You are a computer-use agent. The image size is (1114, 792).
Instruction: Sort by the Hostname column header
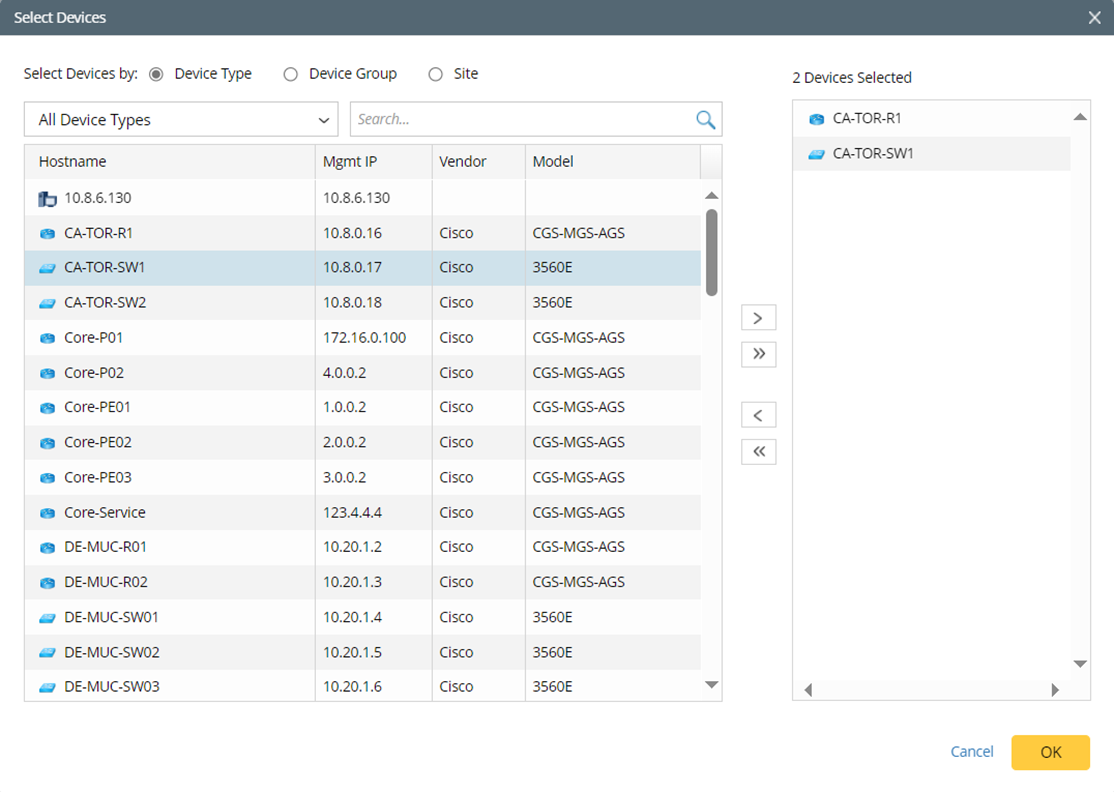[72, 162]
